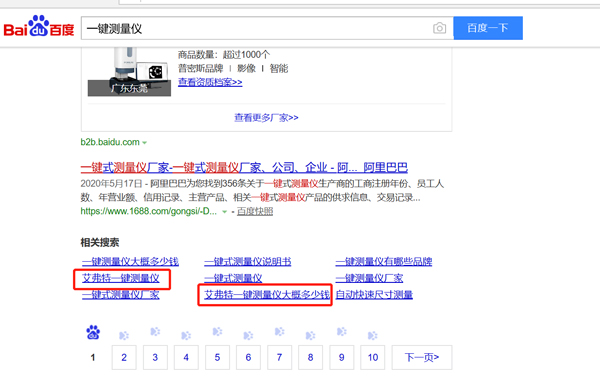Select related search 一键式测量仪说明书
This screenshot has width=600, height=383.
pos(248,262)
